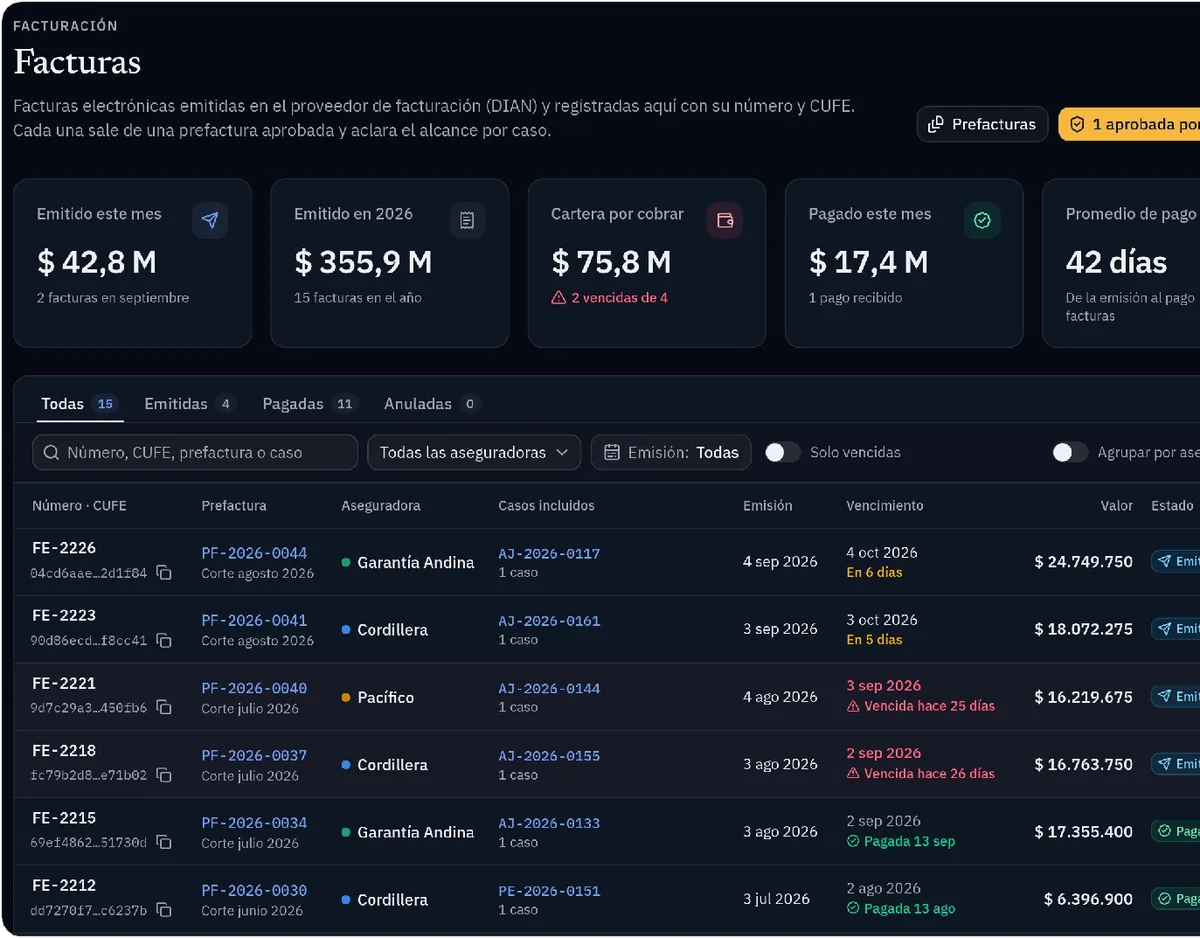Click check icon in Pagado este mes card
This screenshot has width=1200, height=938.
982,221
